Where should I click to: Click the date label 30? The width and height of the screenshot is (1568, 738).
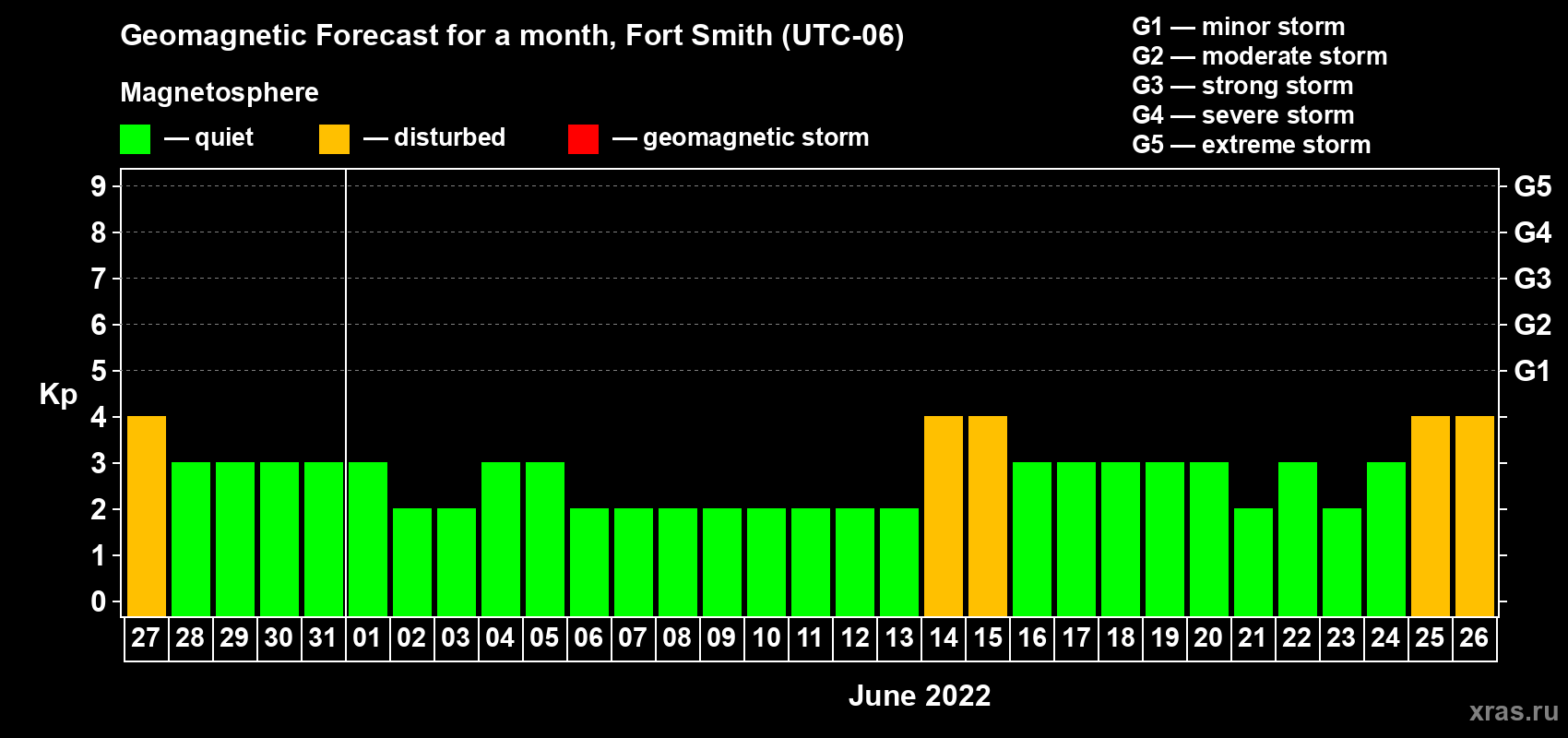tap(279, 637)
